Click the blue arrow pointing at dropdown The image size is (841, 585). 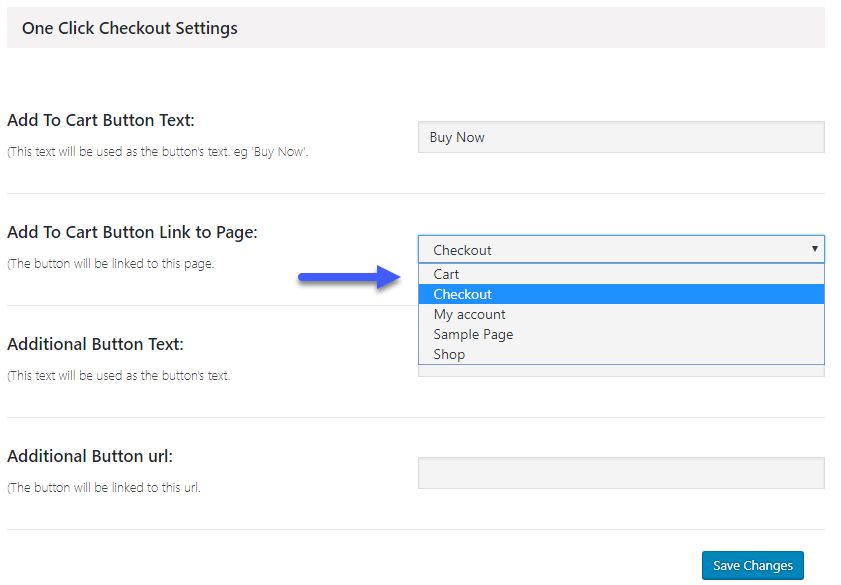pyautogui.click(x=350, y=277)
